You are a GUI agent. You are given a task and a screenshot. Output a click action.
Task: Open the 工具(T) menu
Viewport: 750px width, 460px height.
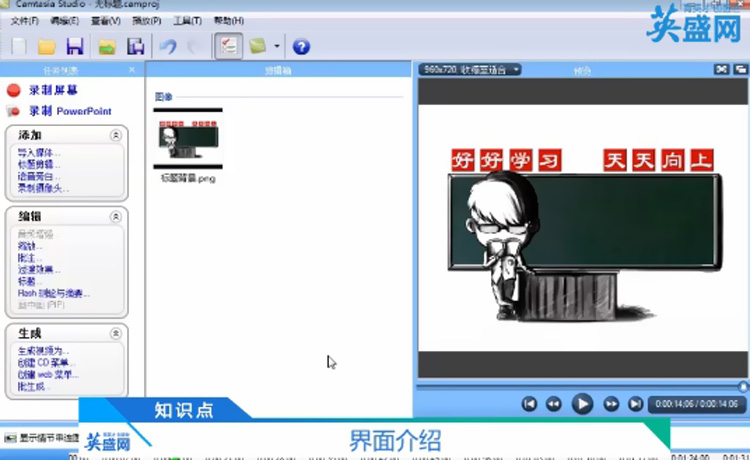[187, 21]
